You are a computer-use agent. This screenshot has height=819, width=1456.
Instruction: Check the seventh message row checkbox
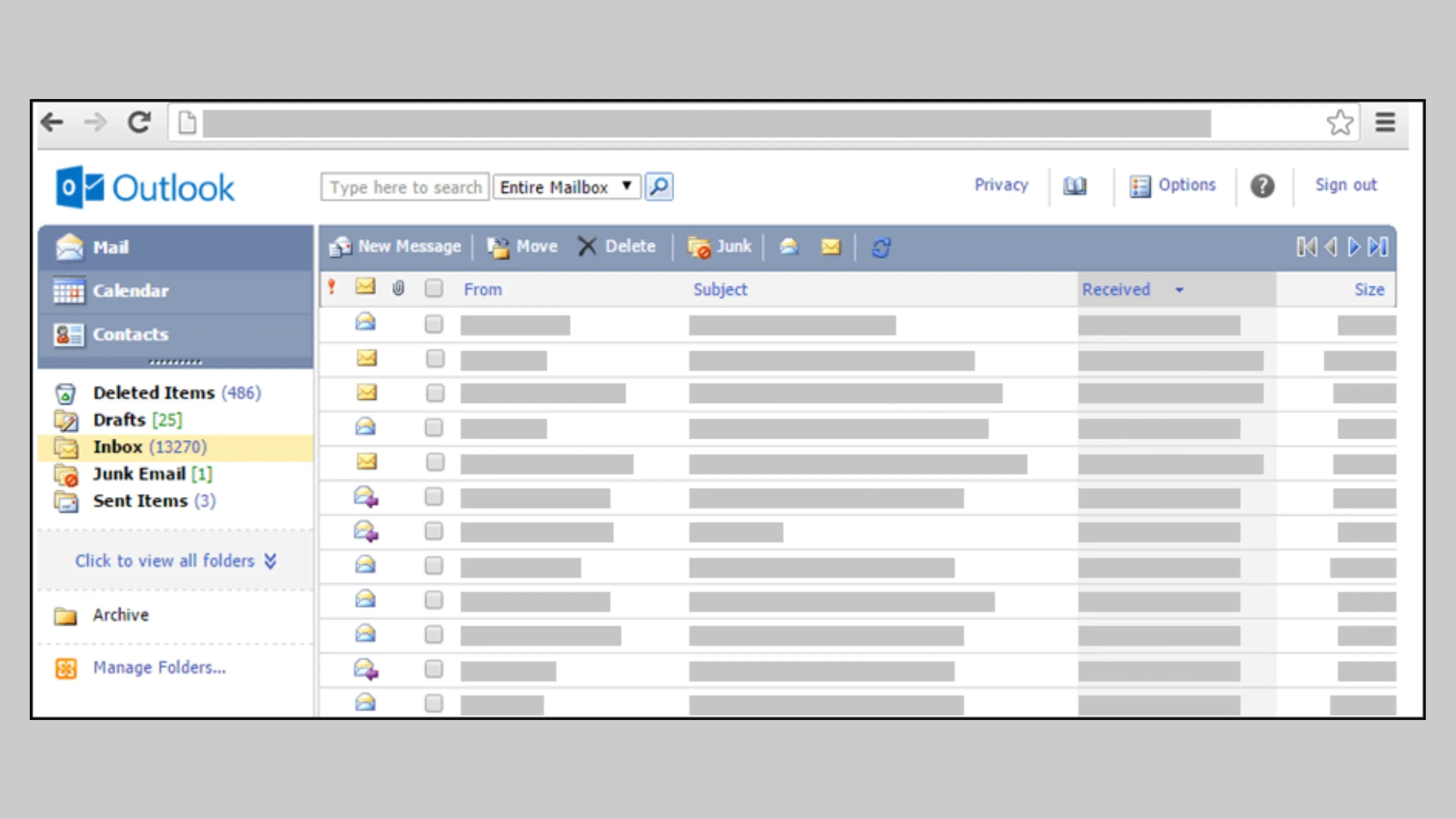(434, 531)
